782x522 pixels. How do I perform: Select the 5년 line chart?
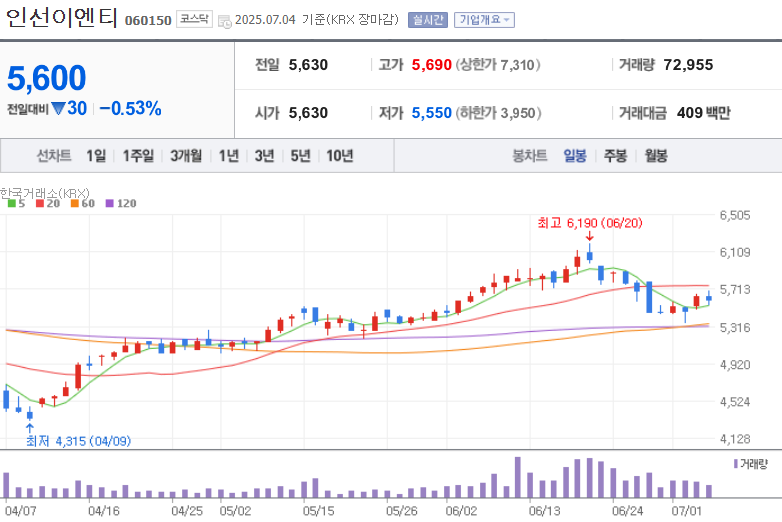point(300,156)
